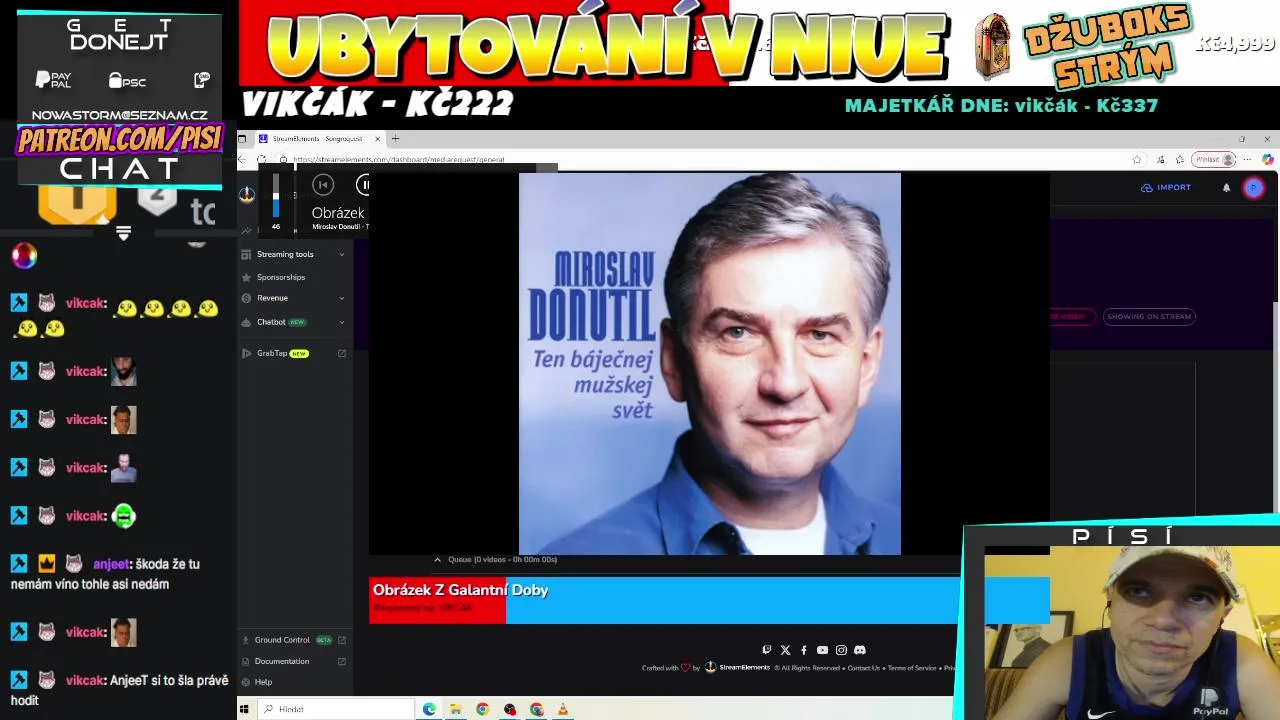
Task: Open Help link in sidebar
Action: coord(263,682)
